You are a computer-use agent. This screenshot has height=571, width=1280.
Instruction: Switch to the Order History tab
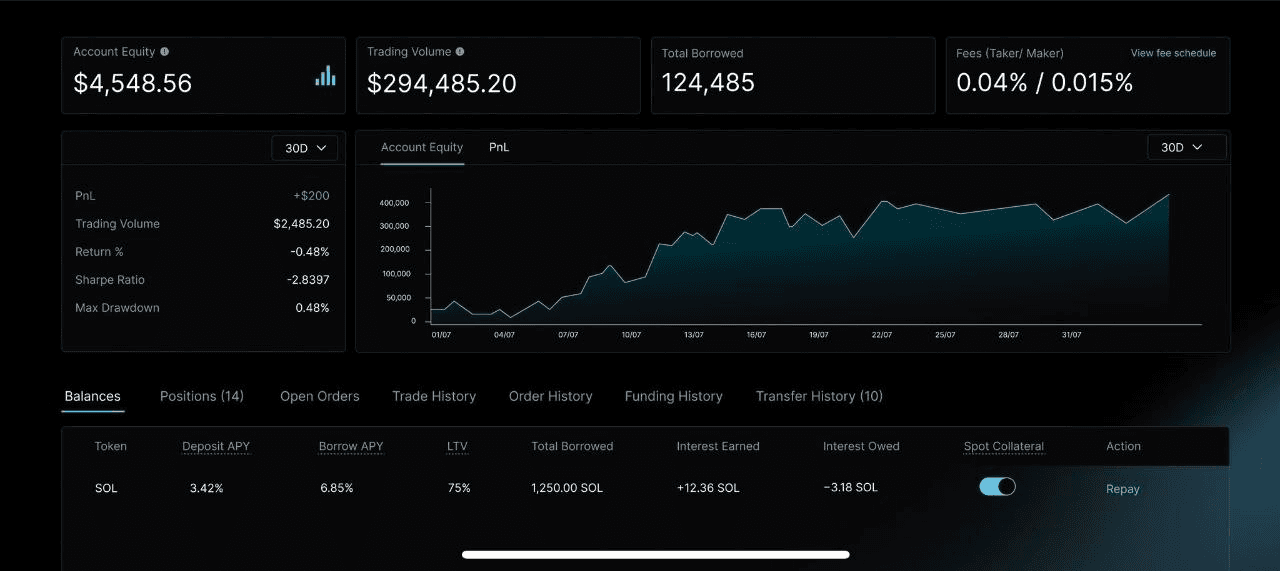pos(551,397)
